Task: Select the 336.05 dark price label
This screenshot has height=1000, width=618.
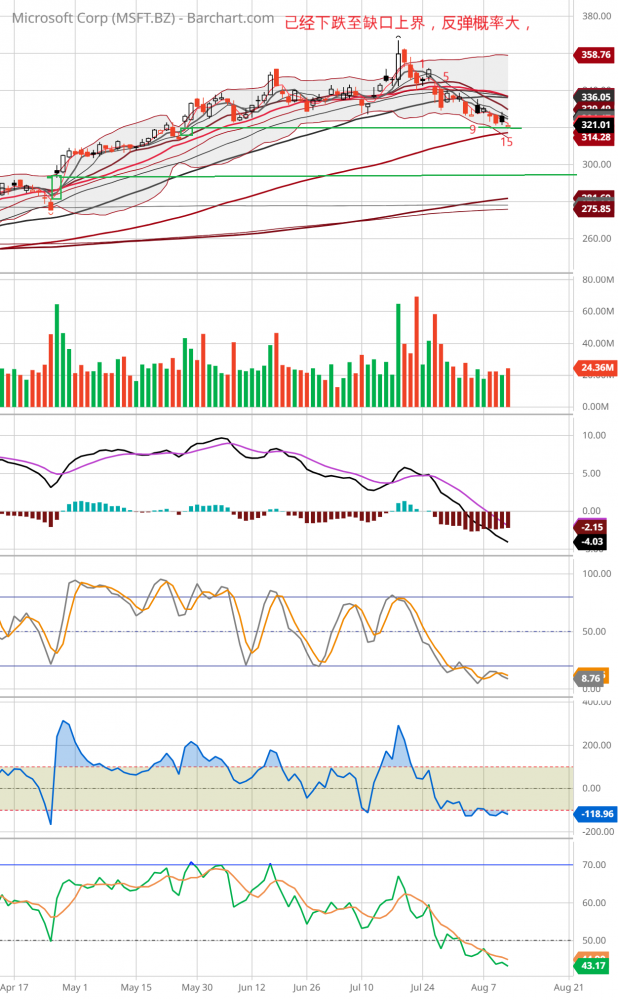Action: tap(595, 97)
